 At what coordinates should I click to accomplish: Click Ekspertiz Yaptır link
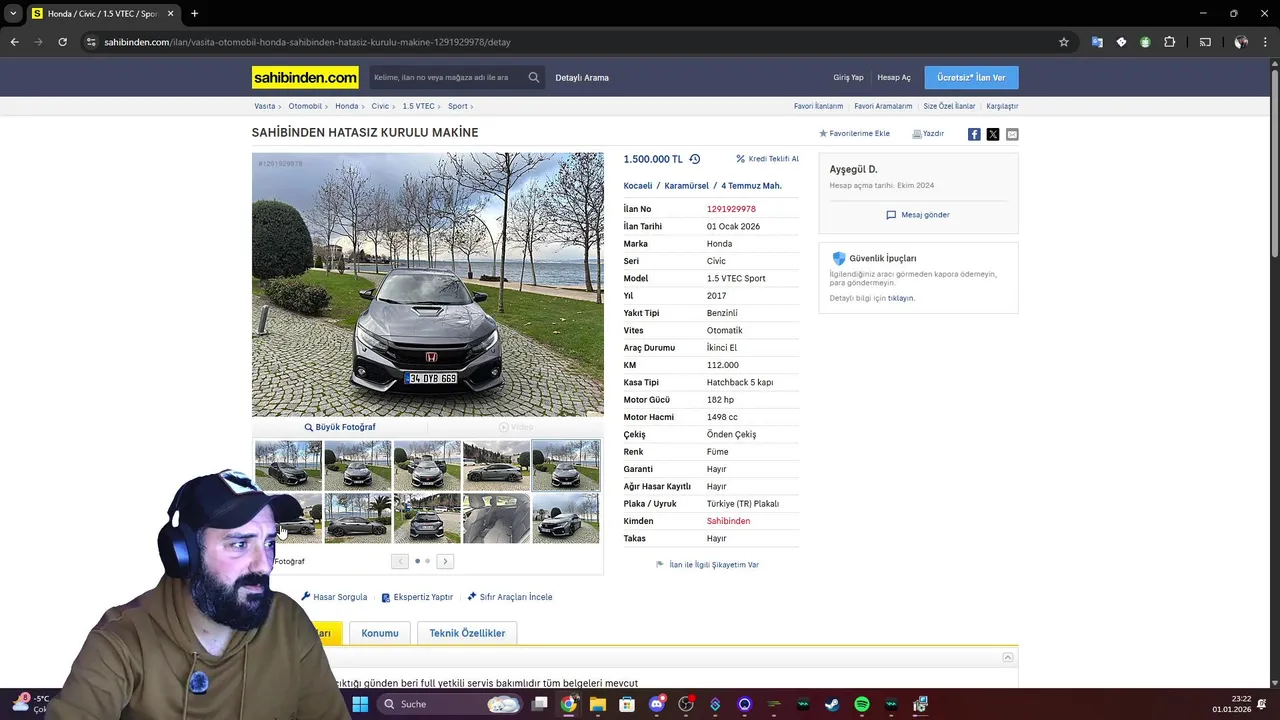click(x=417, y=597)
